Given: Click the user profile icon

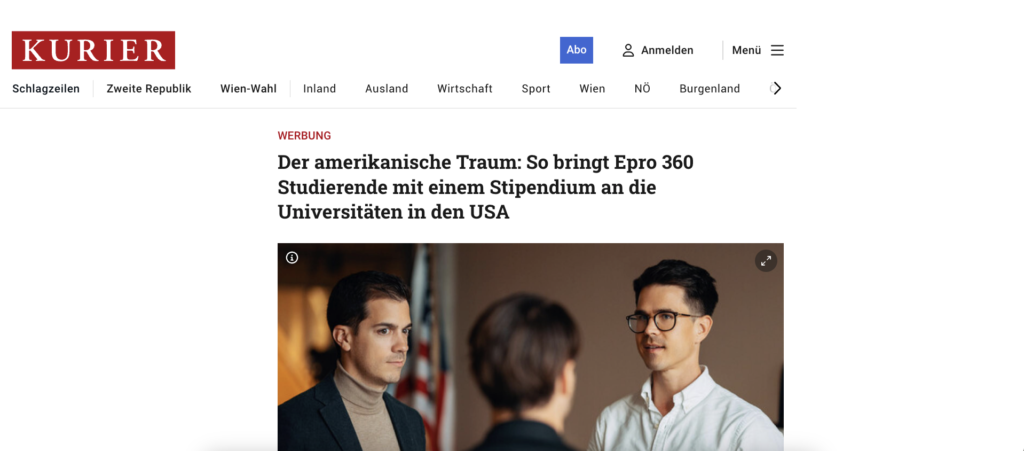Looking at the screenshot, I should pyautogui.click(x=628, y=50).
